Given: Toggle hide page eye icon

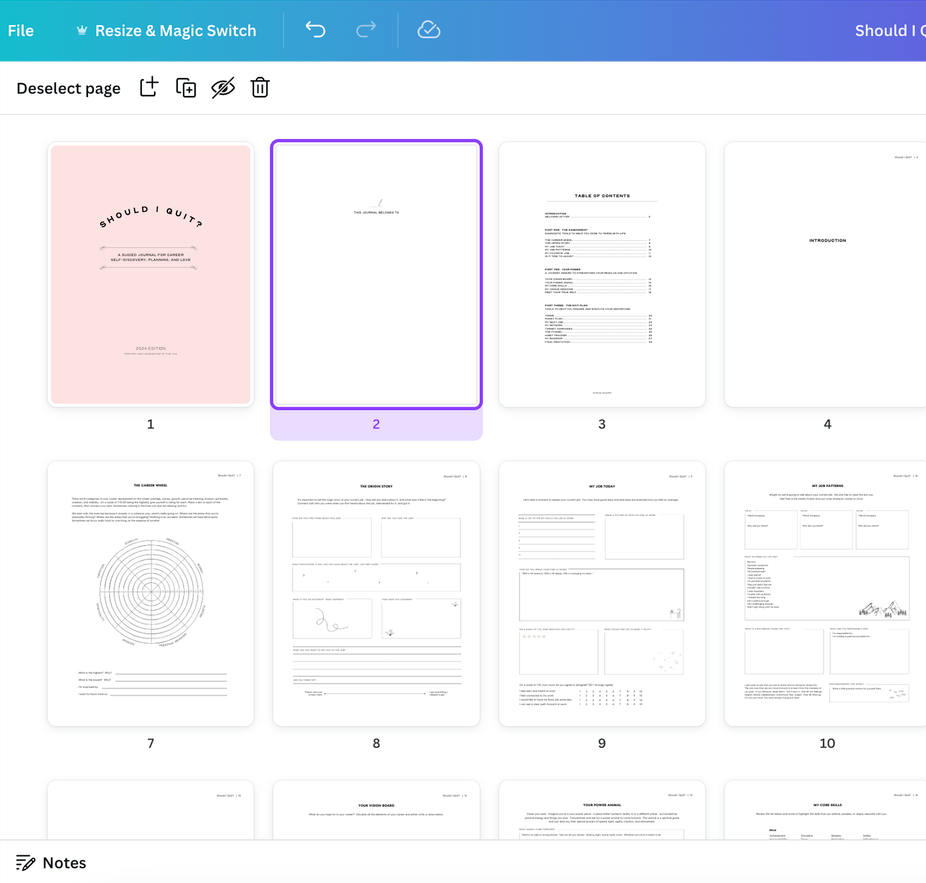Looking at the screenshot, I should [x=223, y=88].
